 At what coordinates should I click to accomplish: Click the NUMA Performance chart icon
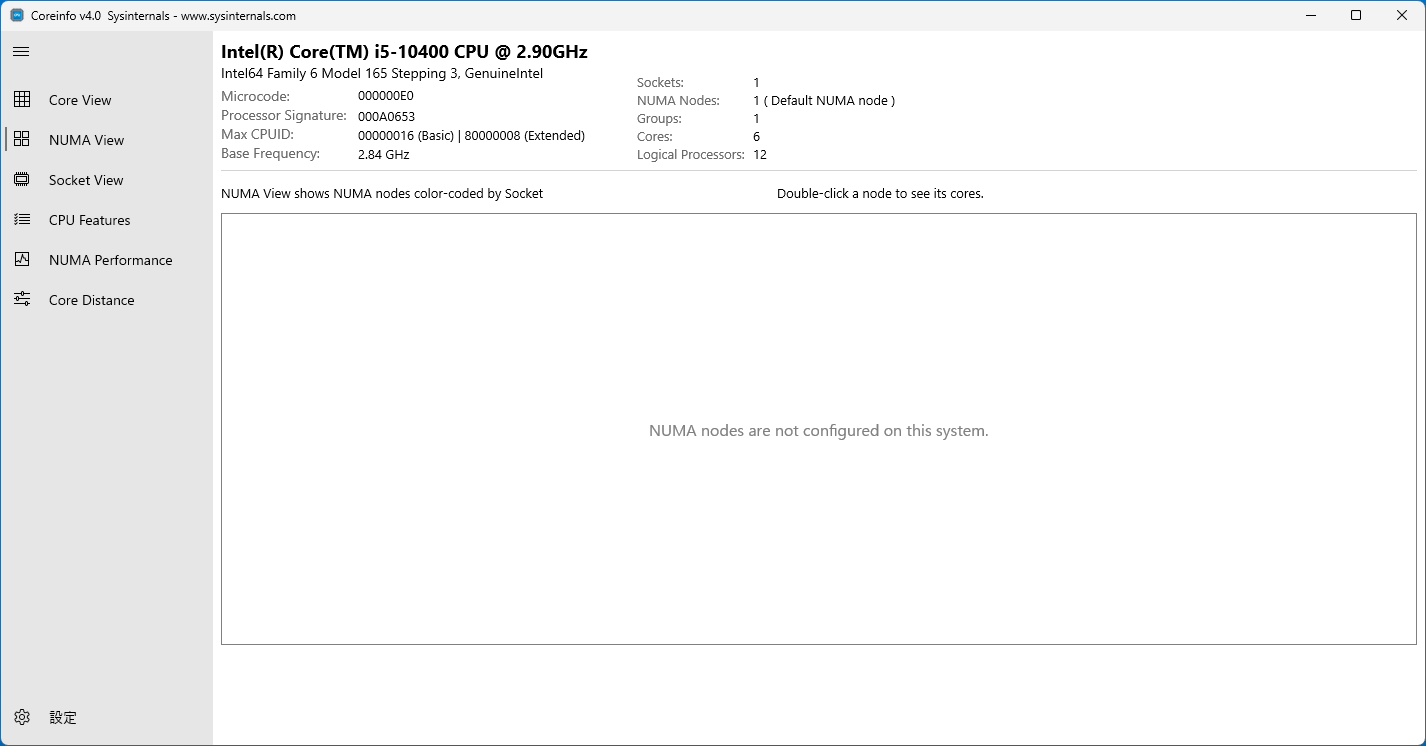[x=22, y=260]
